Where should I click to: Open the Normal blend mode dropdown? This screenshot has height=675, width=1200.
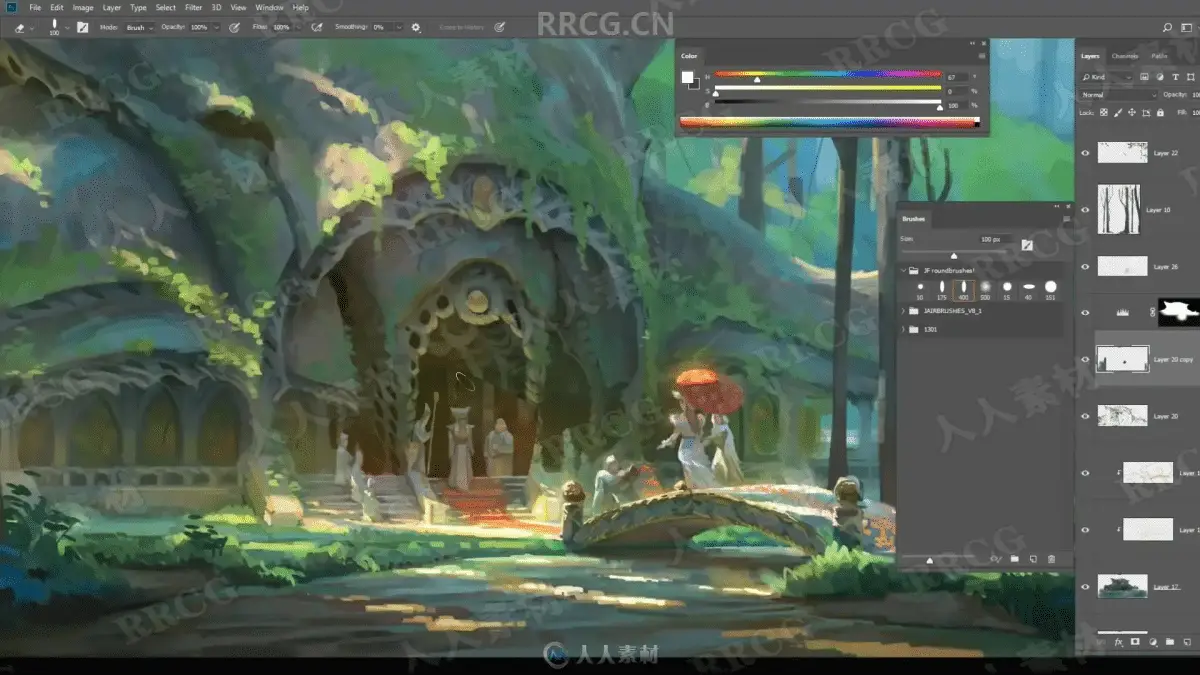coord(1118,95)
